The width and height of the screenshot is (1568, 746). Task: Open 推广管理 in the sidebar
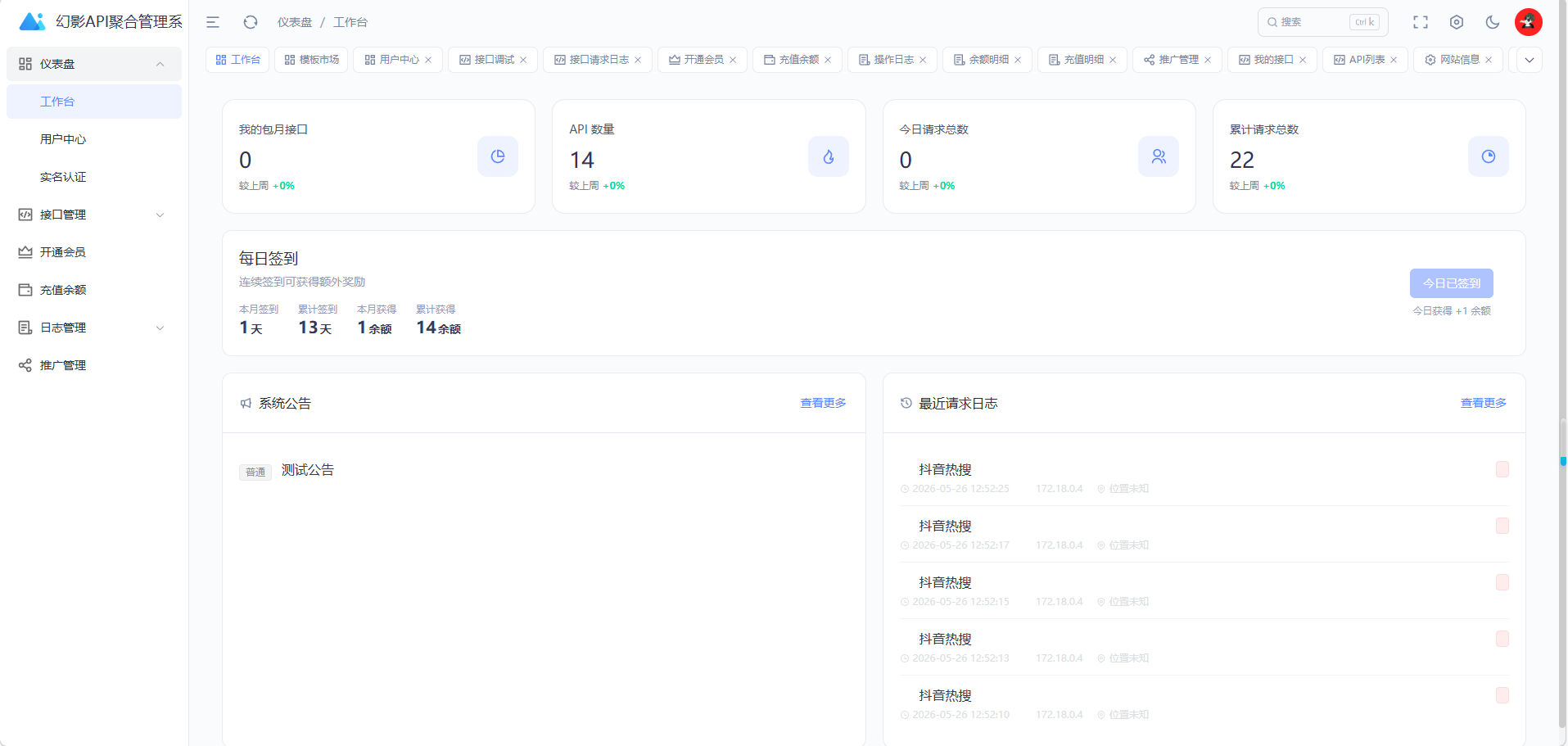(94, 365)
